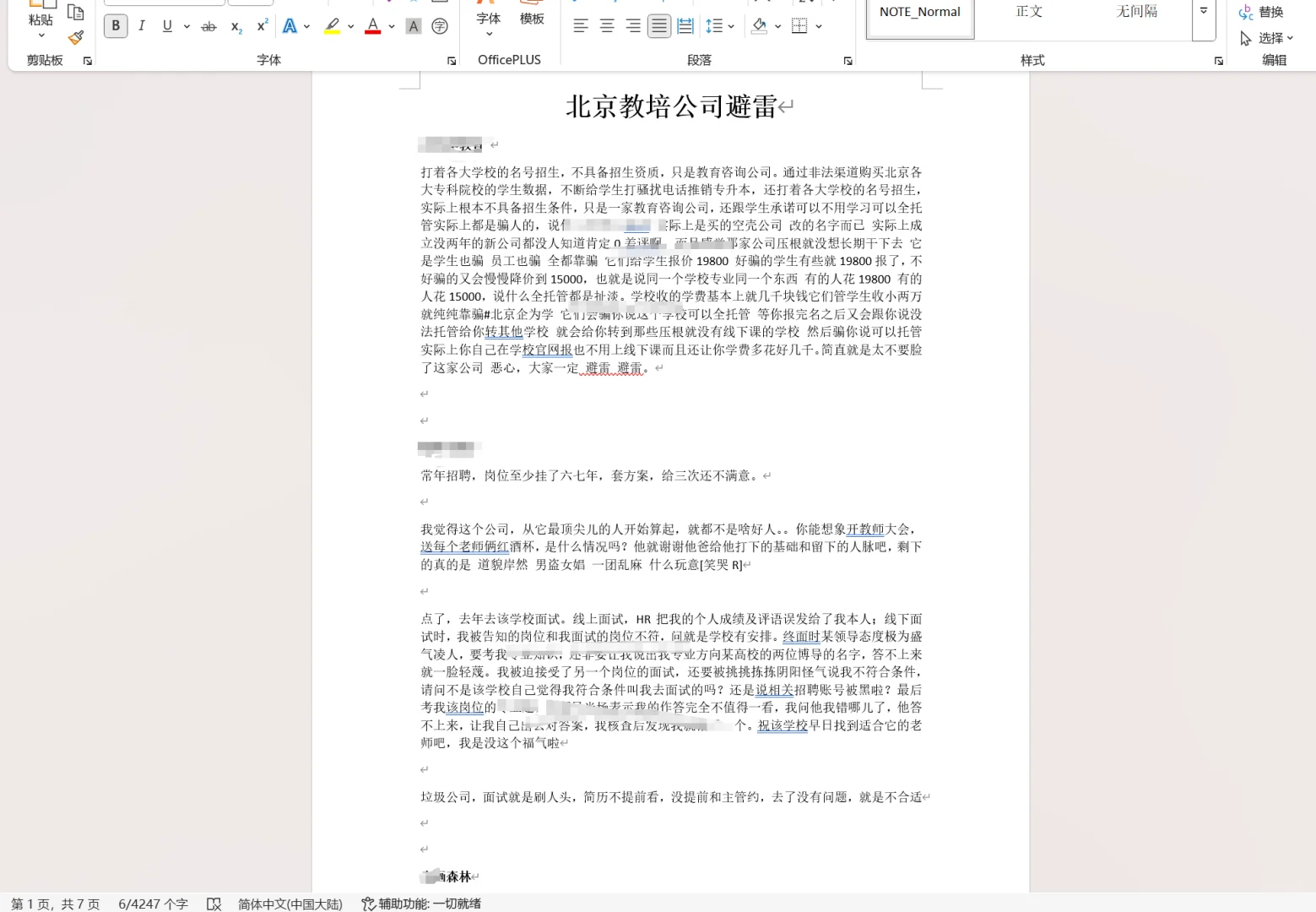Screen dimensions: 1316x912
Task: Click the borders icon
Action: [x=799, y=26]
